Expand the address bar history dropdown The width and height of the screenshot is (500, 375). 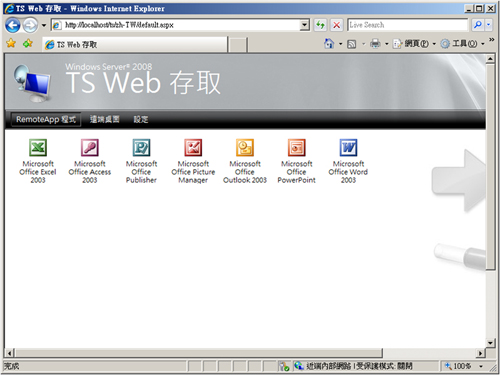tap(304, 25)
